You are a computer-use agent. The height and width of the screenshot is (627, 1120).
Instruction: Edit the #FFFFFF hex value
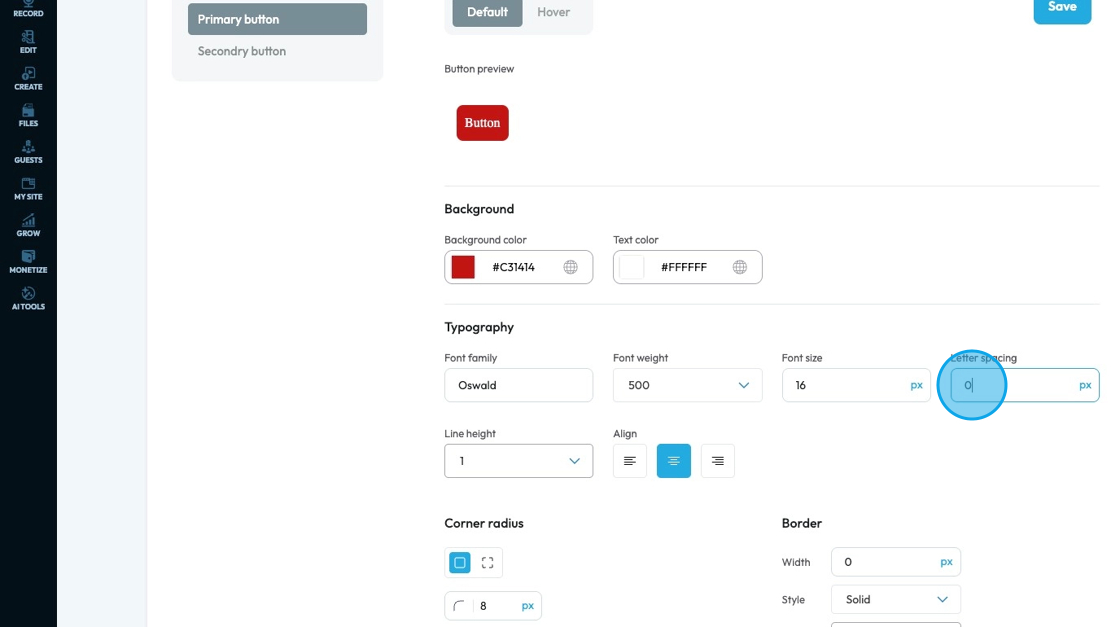pos(684,267)
